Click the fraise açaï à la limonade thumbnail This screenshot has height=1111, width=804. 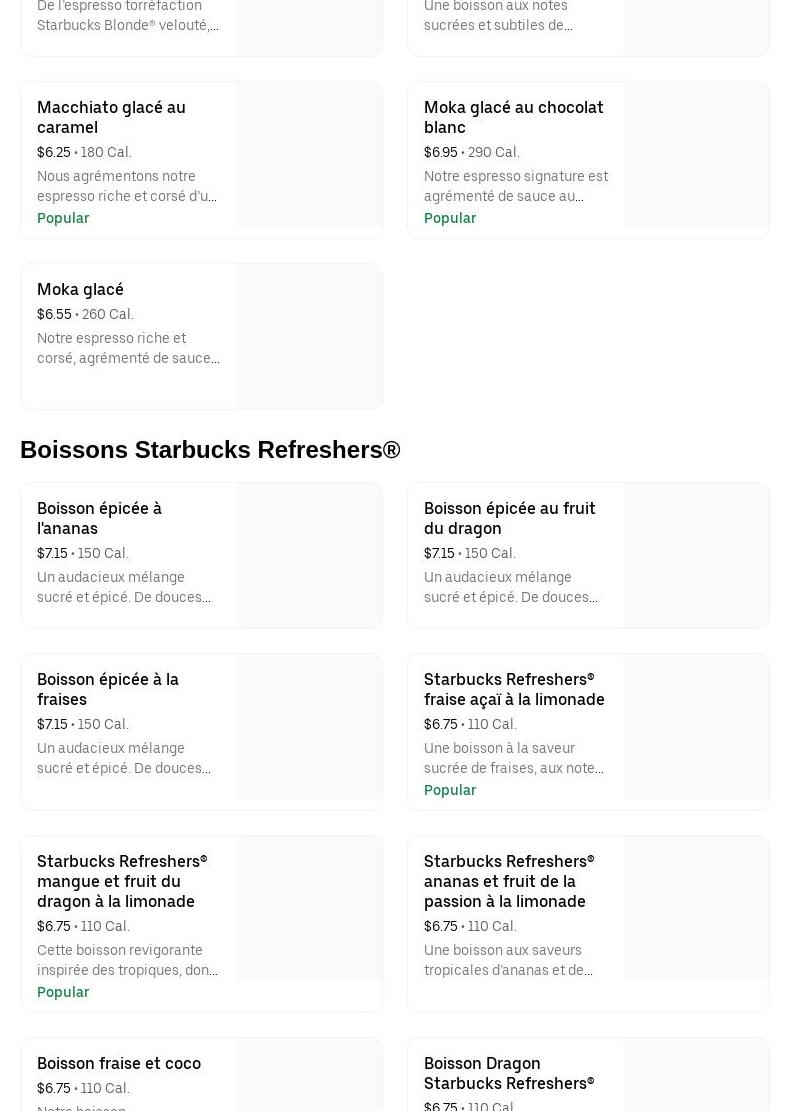coord(697,727)
